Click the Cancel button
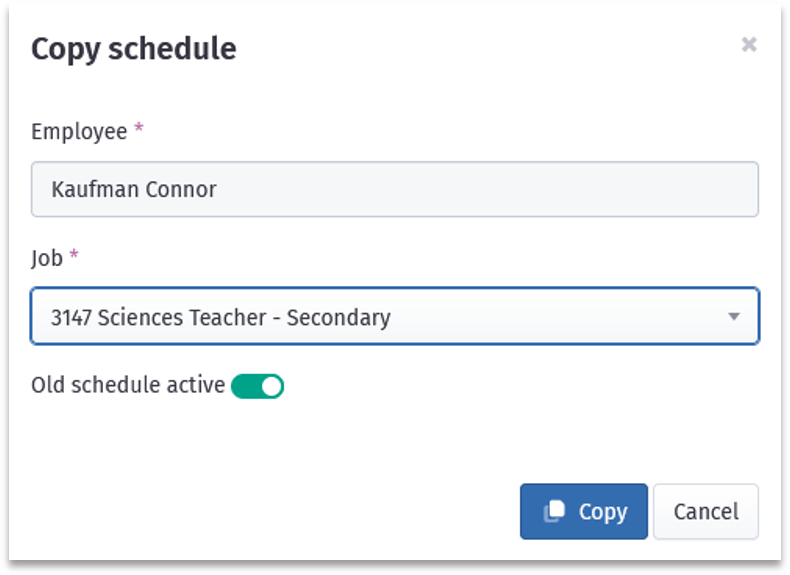The height and width of the screenshot is (575, 790). [x=706, y=512]
